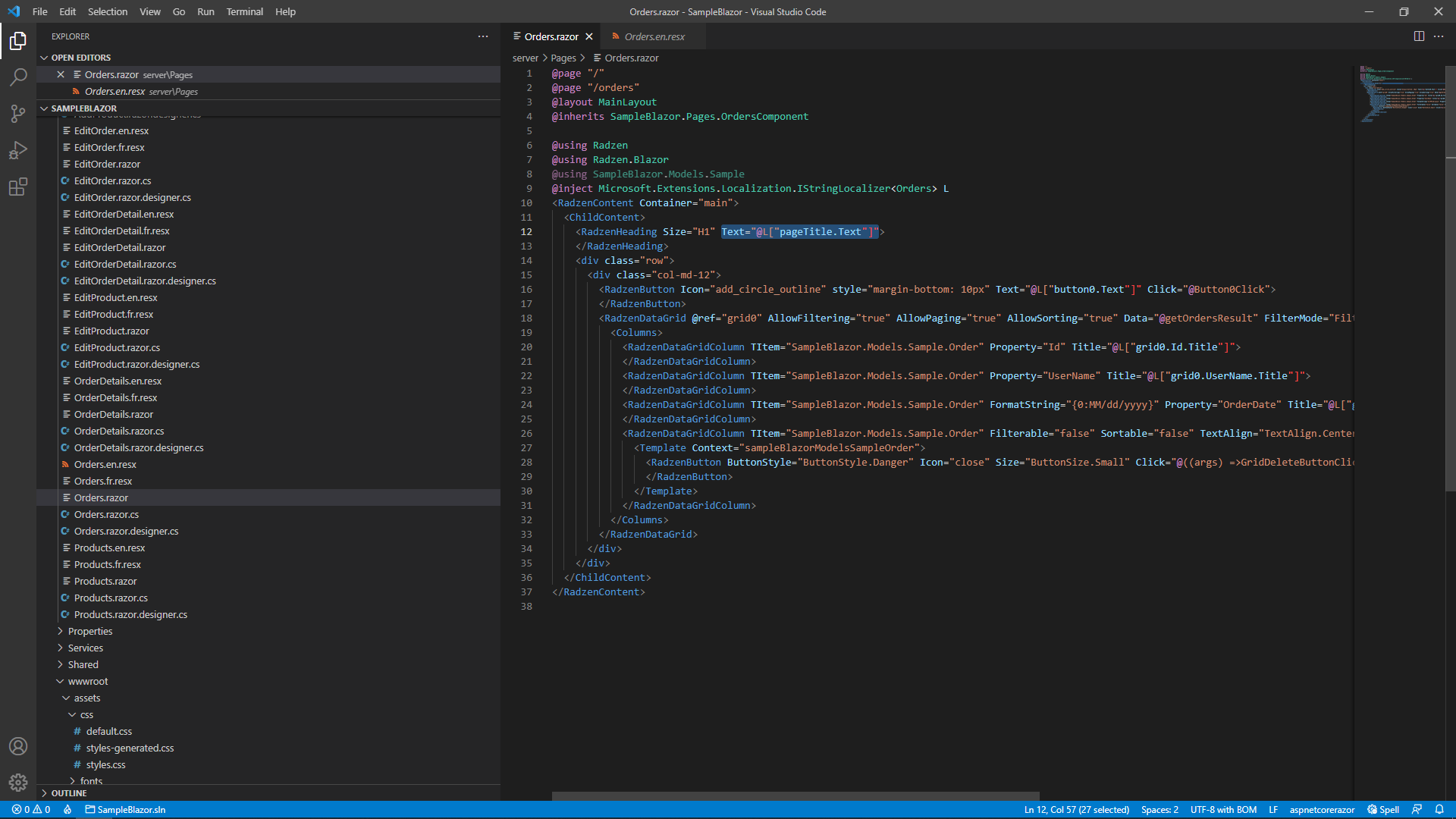The height and width of the screenshot is (819, 1456).
Task: Open the File menu
Action: point(40,11)
